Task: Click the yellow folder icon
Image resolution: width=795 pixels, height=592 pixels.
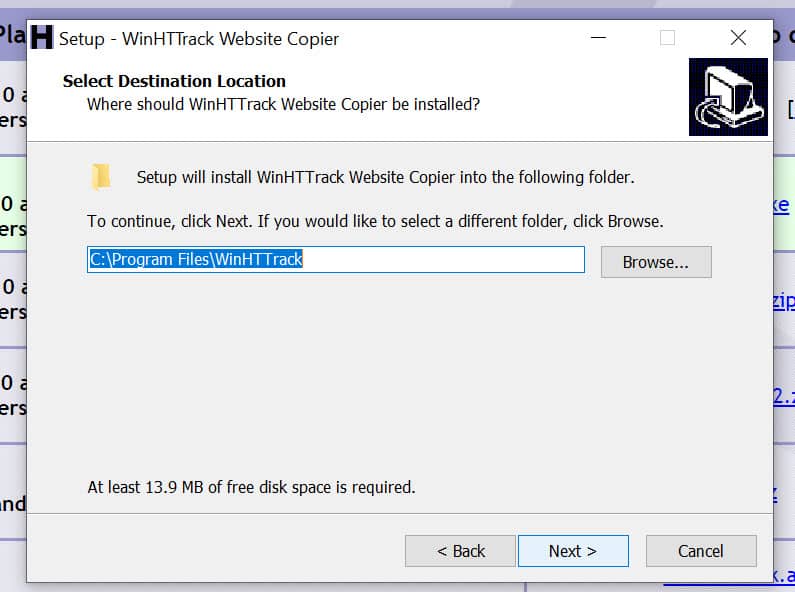Action: tap(101, 177)
